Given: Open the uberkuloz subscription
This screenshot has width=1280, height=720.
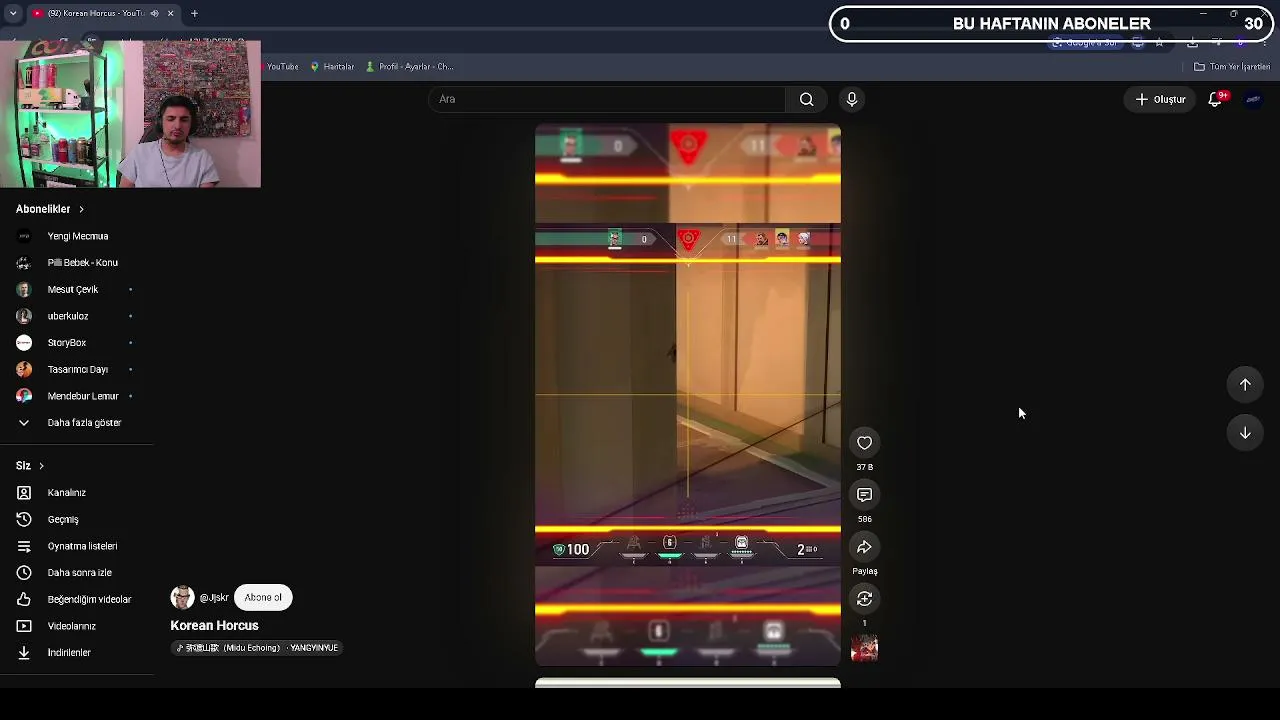Looking at the screenshot, I should (77, 316).
